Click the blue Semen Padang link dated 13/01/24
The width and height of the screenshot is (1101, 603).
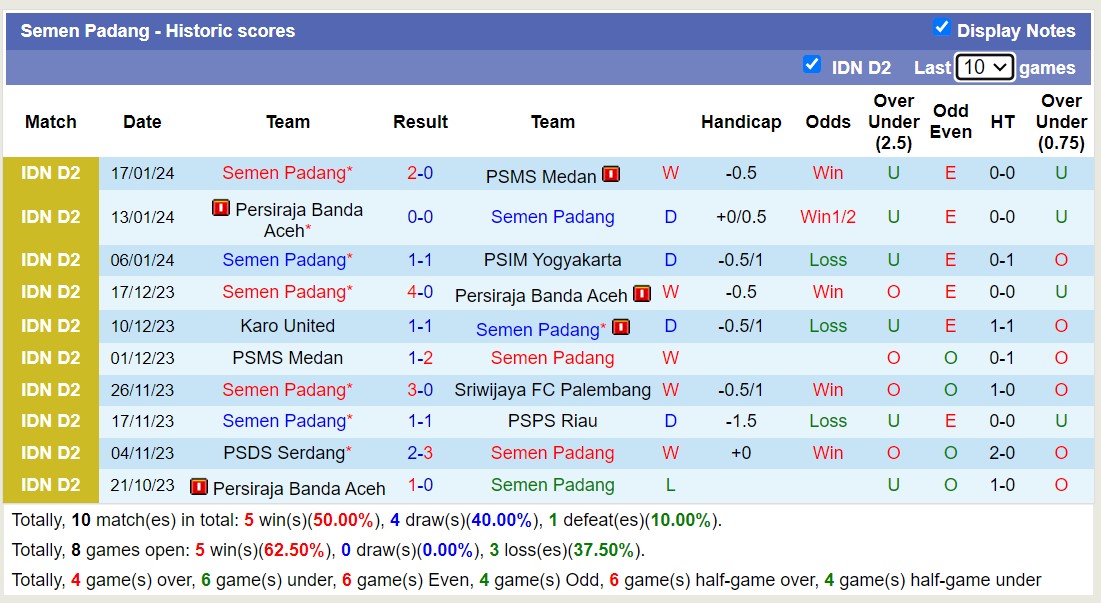pos(553,217)
